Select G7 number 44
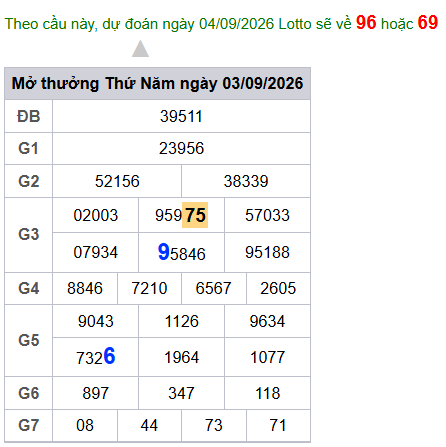Viewport: 446px width, 447px height. pos(149,426)
